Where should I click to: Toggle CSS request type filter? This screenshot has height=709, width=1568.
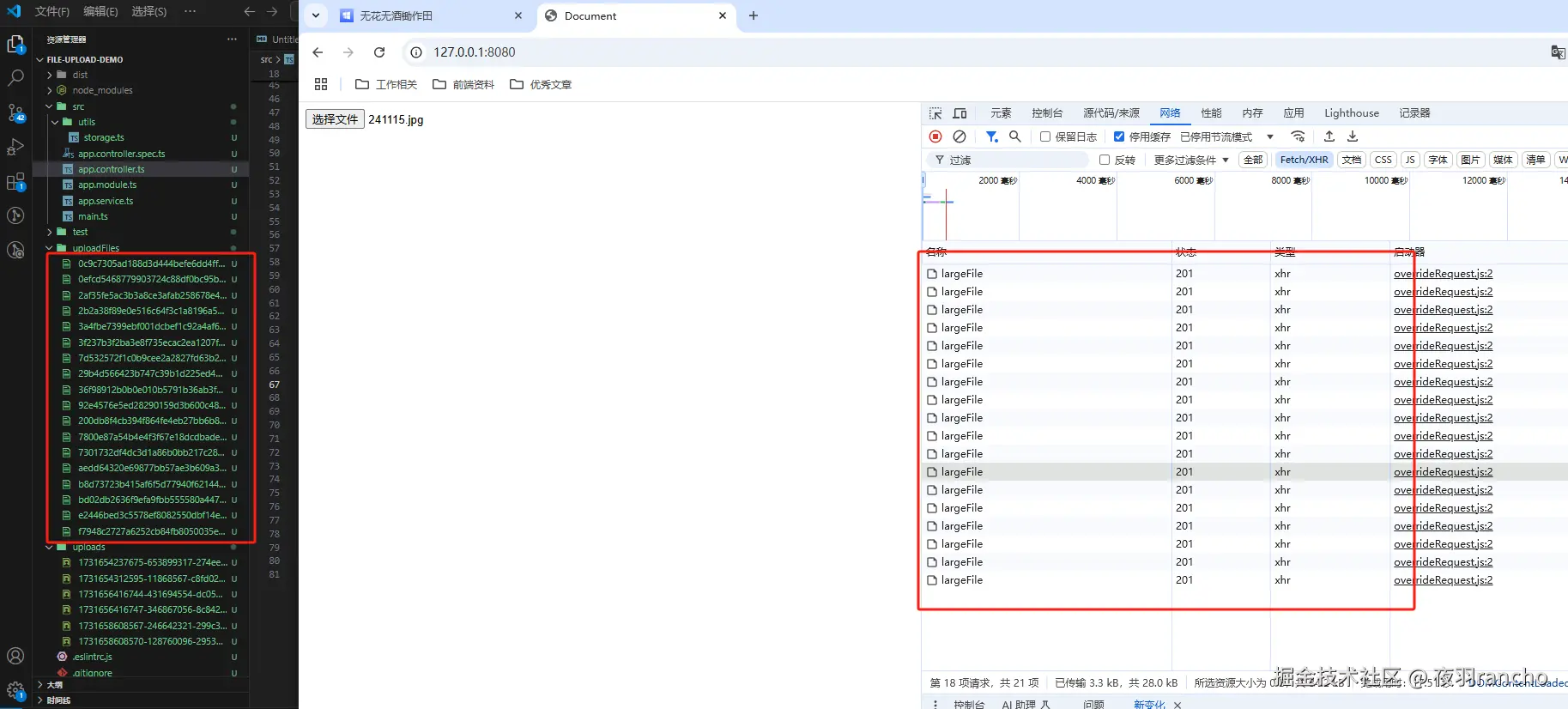pos(1383,160)
